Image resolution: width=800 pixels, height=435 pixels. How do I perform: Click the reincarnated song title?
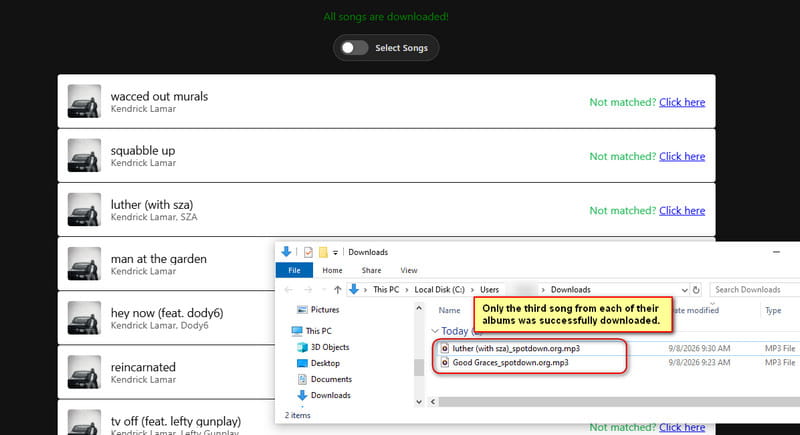[x=143, y=367]
